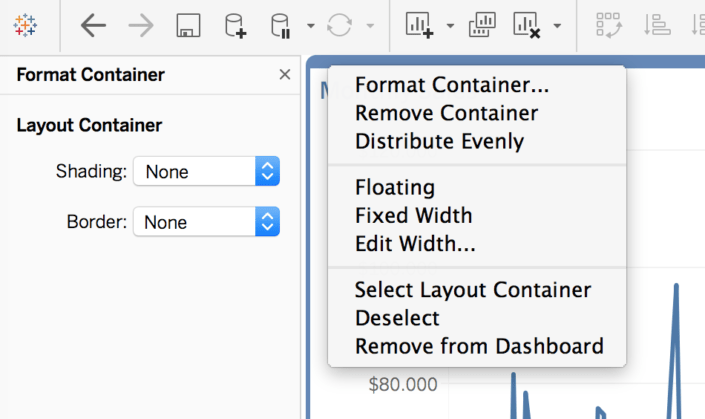Click the new worksheet chart icon
Viewport: 705px width, 419px height.
(419, 26)
